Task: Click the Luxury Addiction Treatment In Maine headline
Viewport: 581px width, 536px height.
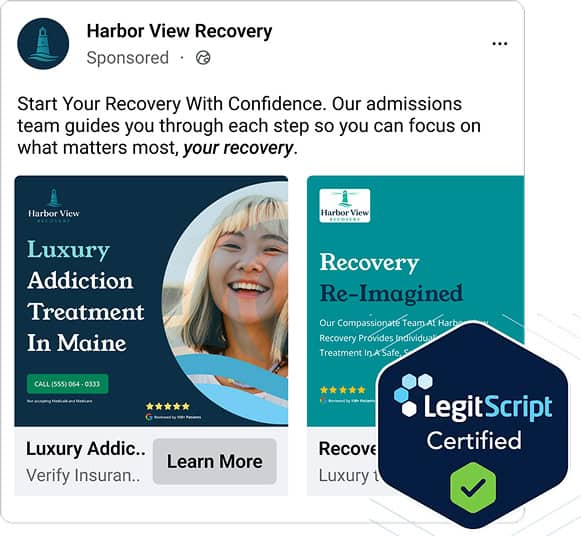Action: [x=85, y=296]
